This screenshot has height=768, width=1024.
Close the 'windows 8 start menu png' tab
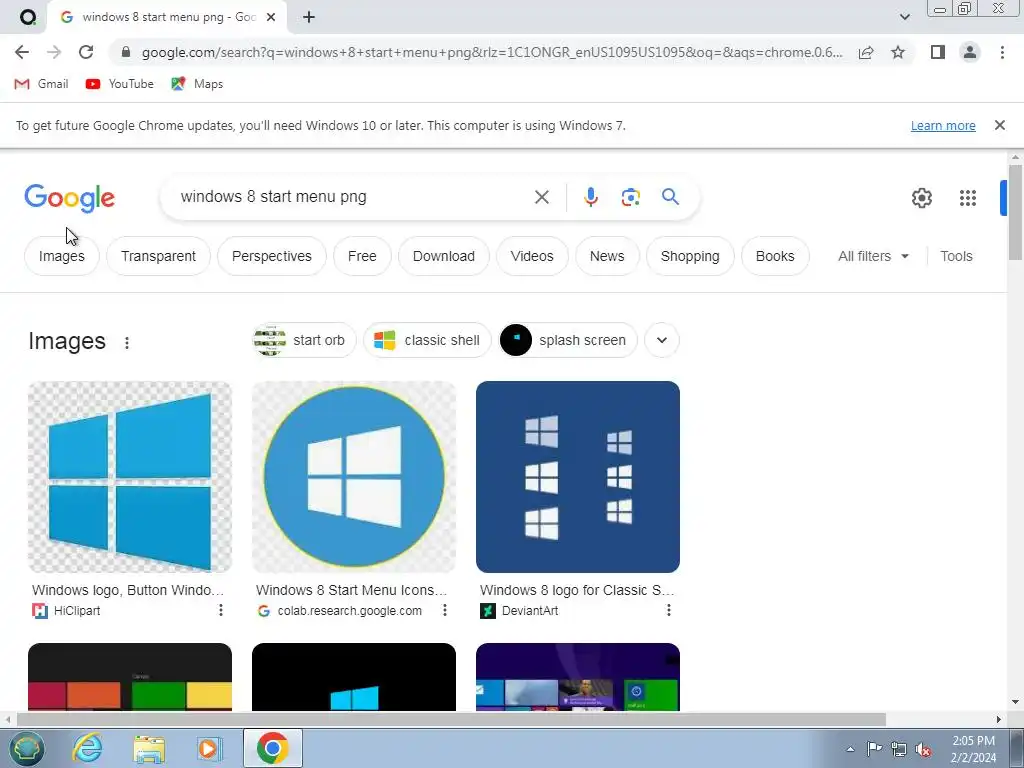click(x=271, y=17)
